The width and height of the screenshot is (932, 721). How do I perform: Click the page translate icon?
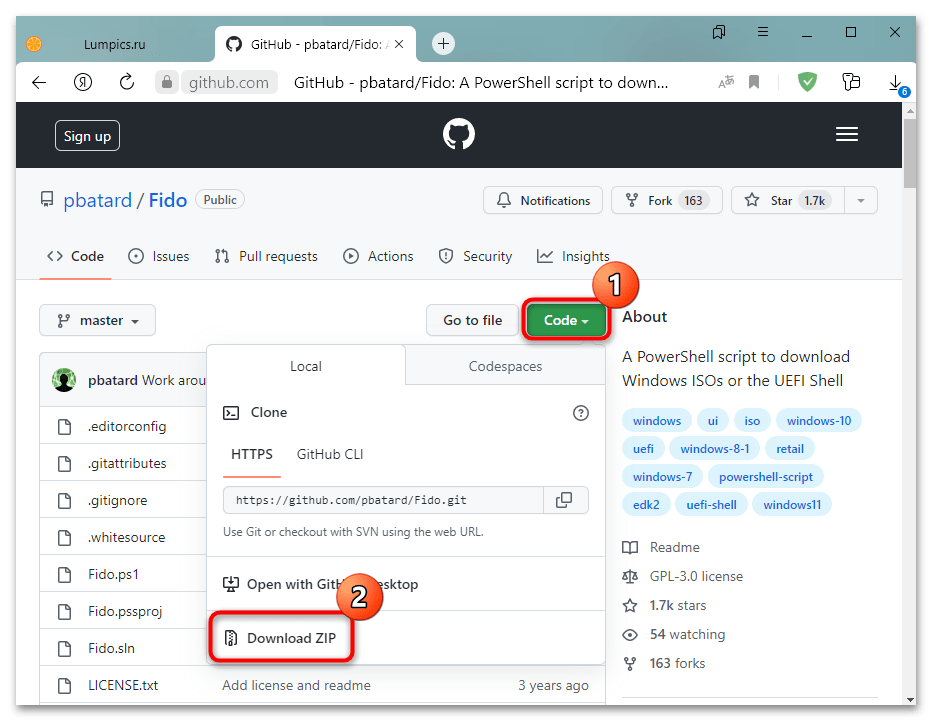[x=726, y=82]
